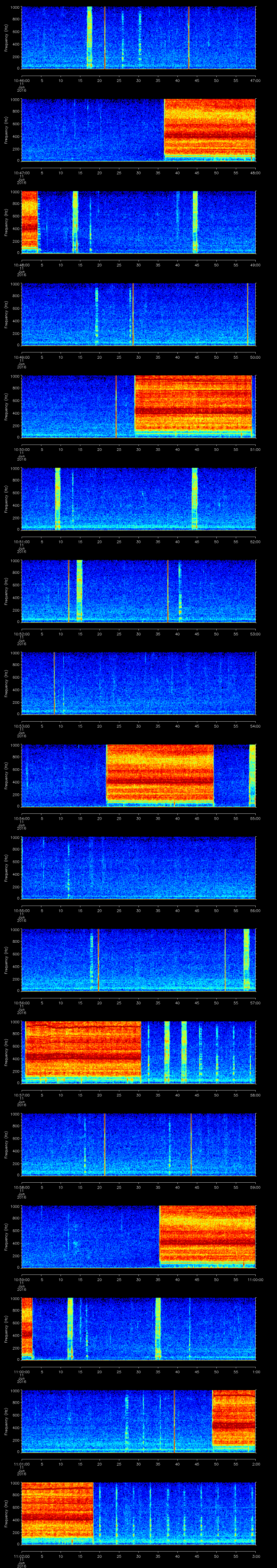Select the spectrogram panel starting at 10:47:00
Image resolution: width=277 pixels, height=1568 pixels.
pos(138,130)
